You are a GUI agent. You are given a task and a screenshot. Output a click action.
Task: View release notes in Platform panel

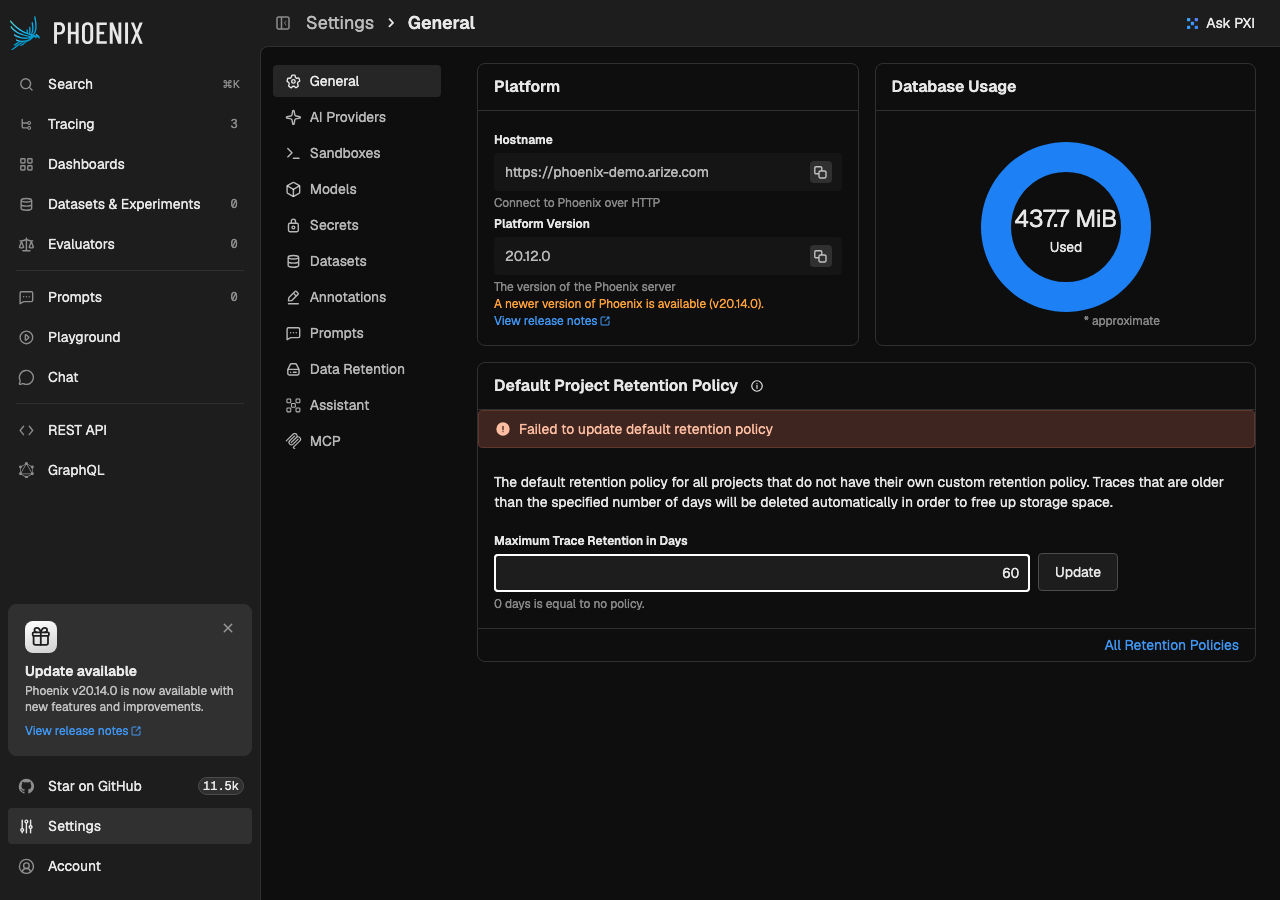coord(552,321)
